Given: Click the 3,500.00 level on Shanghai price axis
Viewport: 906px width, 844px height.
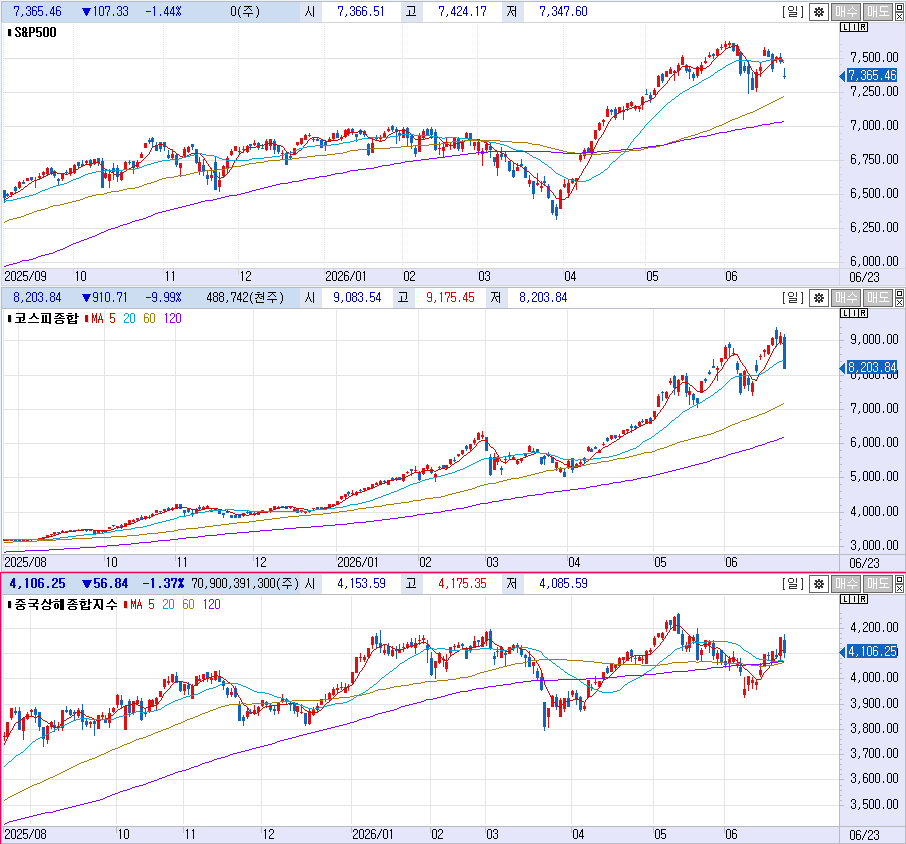Looking at the screenshot, I should pos(874,804).
